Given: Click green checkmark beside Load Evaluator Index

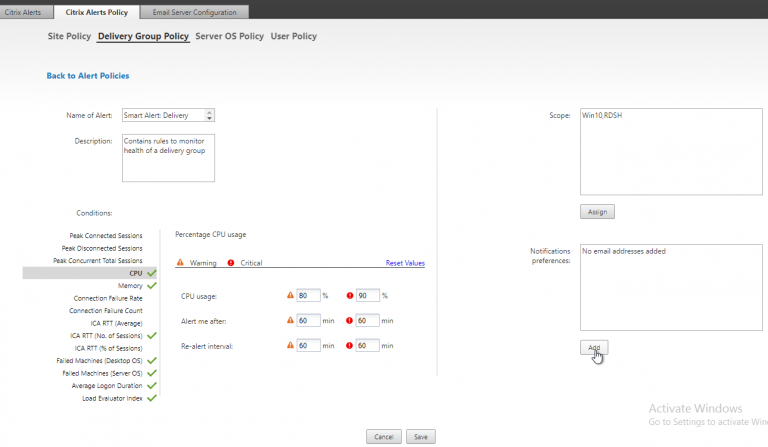Looking at the screenshot, I should [x=151, y=397].
